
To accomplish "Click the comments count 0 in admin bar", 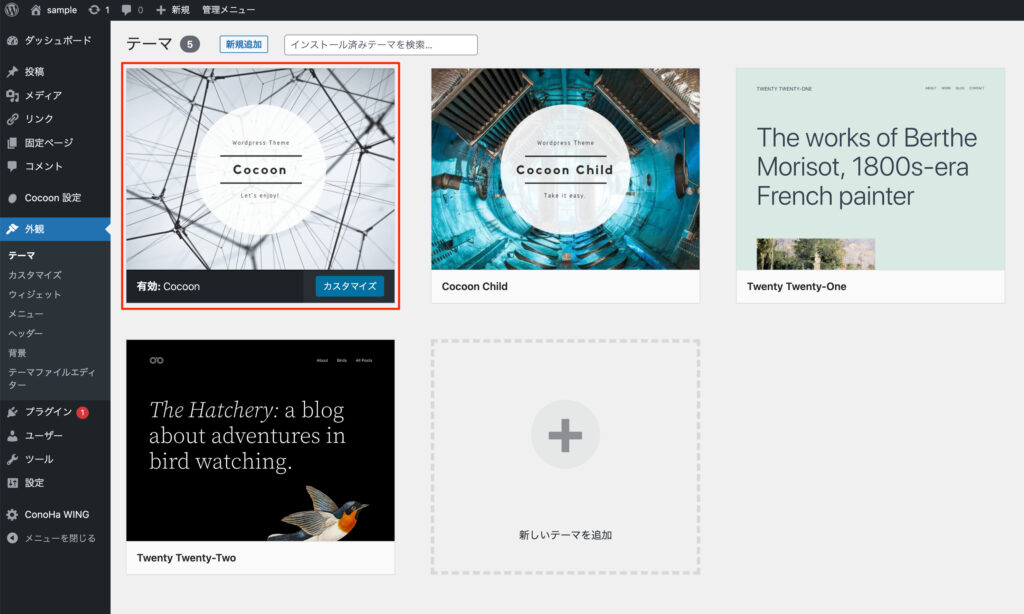I will [140, 10].
